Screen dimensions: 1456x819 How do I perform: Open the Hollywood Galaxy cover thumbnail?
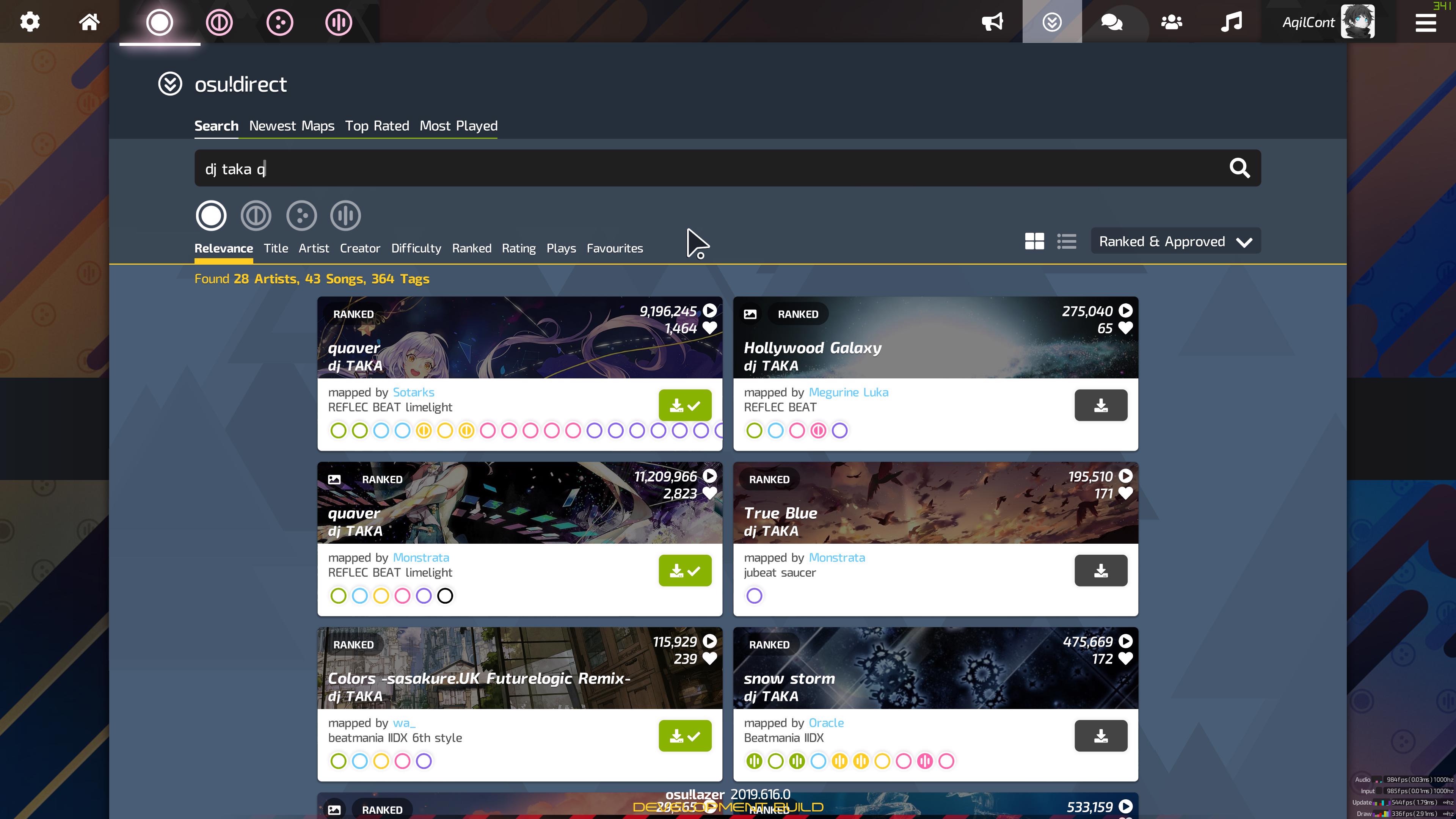coord(935,337)
